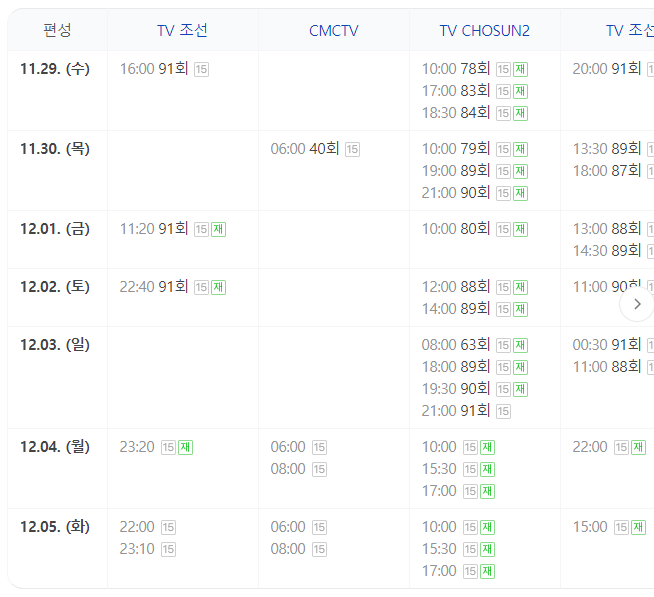Click the 재 rerun badge beside 11:20 91회

pyautogui.click(x=219, y=229)
